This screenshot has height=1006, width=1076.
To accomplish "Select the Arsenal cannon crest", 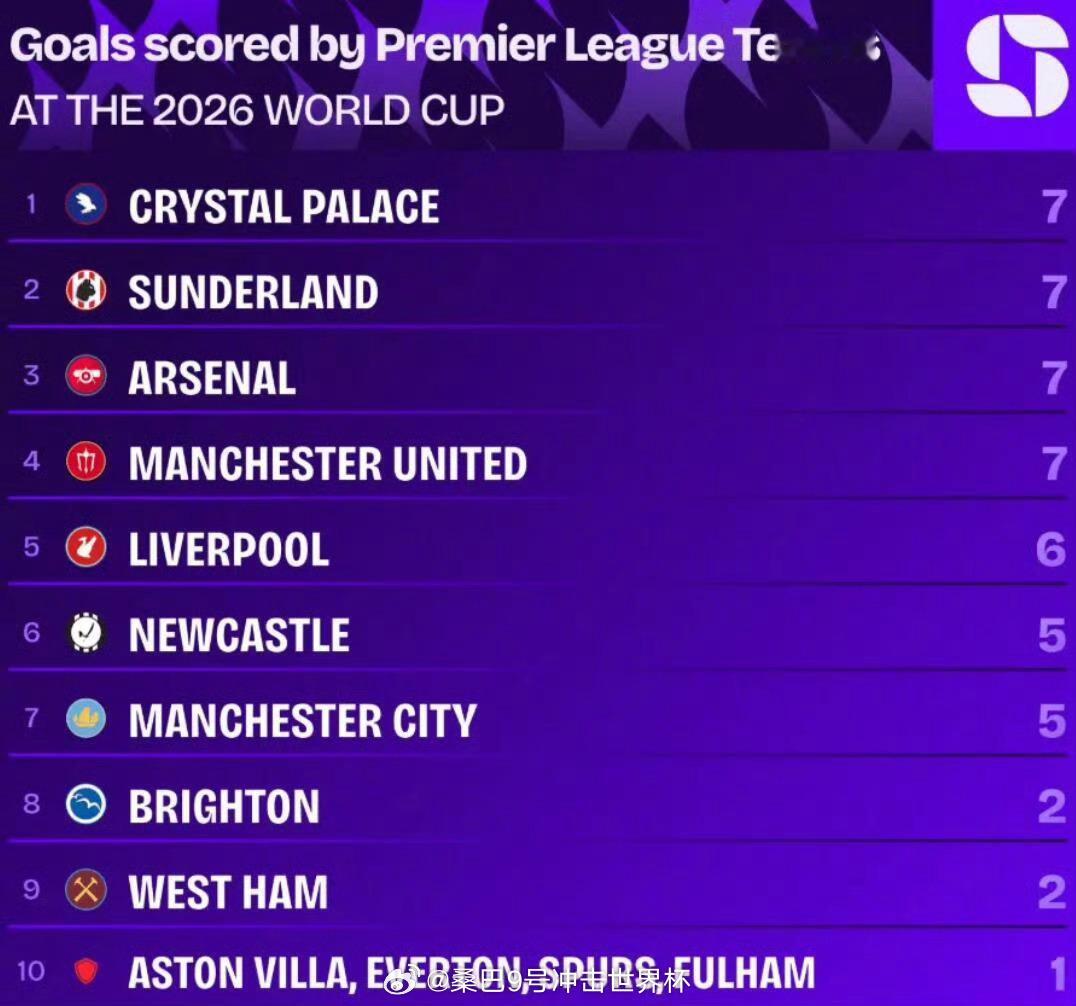I will [x=86, y=375].
